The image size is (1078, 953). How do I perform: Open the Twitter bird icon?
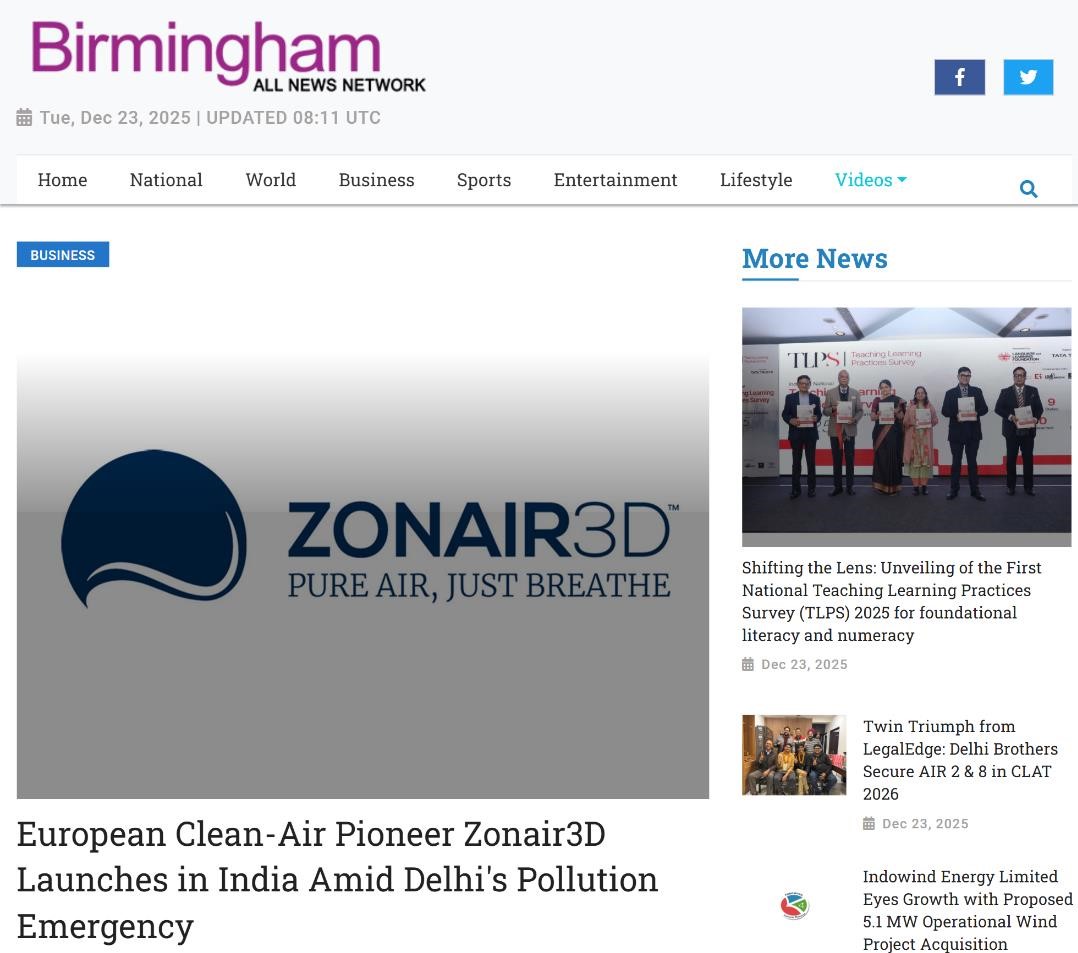(1028, 77)
